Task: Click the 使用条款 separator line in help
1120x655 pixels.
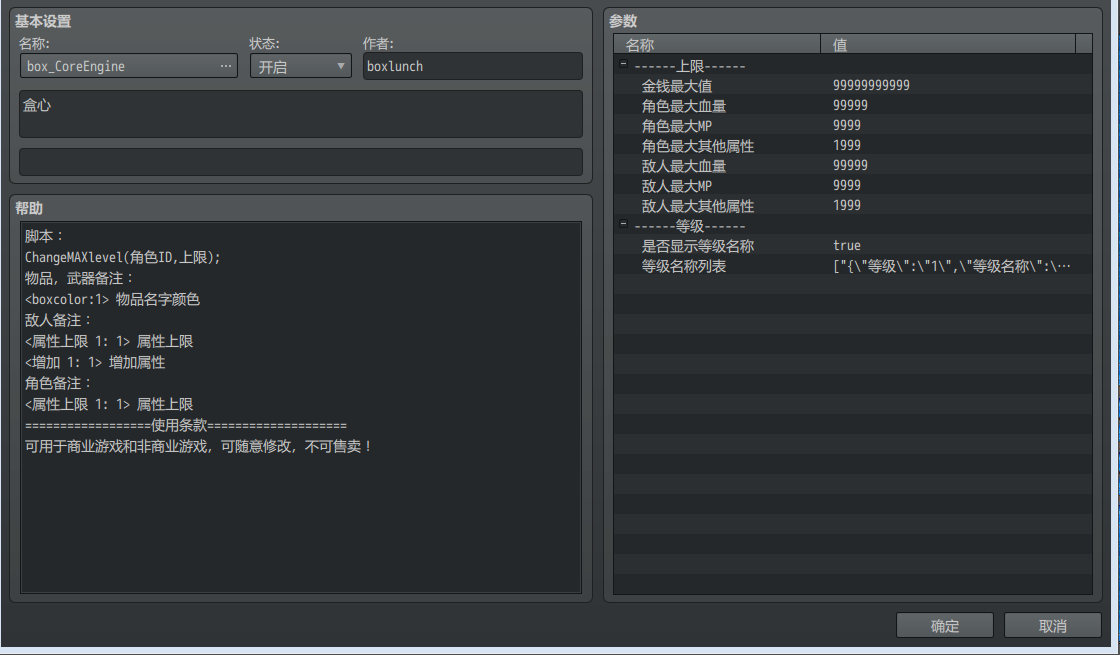Action: (186, 425)
